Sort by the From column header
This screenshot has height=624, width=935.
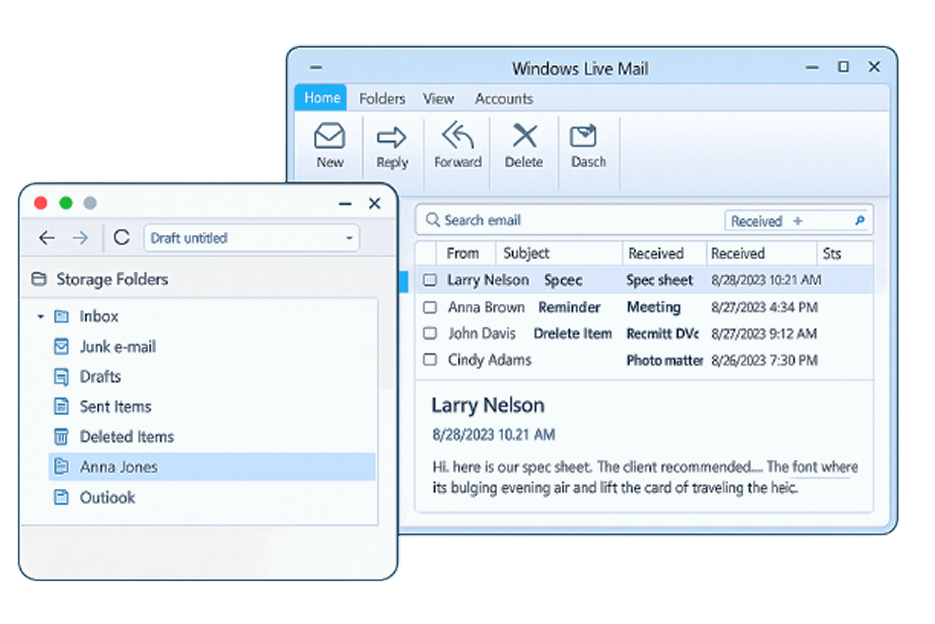(462, 254)
